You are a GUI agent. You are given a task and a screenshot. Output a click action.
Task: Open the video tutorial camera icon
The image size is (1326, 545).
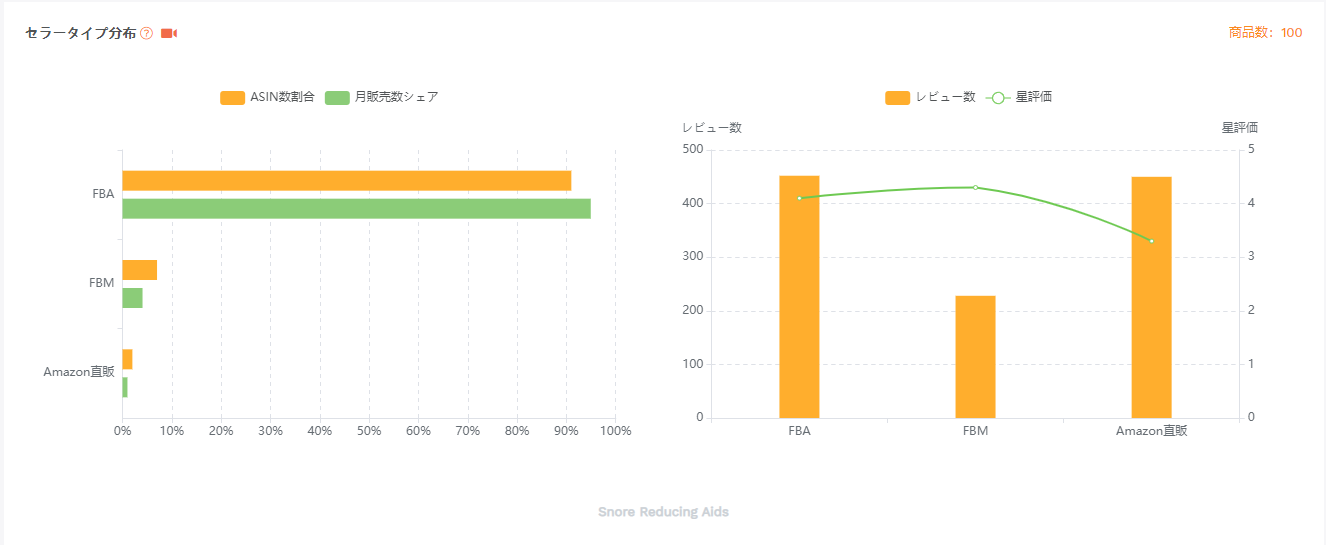click(x=169, y=33)
